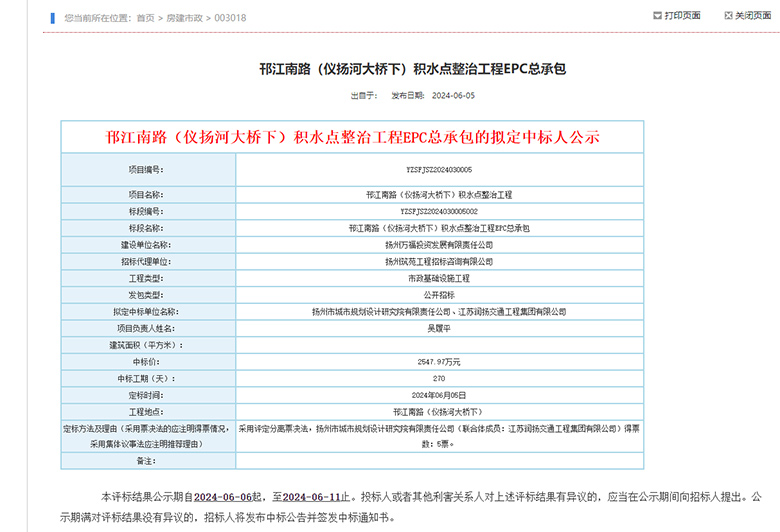Click the 项目编号 label
The width and height of the screenshot is (780, 532).
pos(146,170)
